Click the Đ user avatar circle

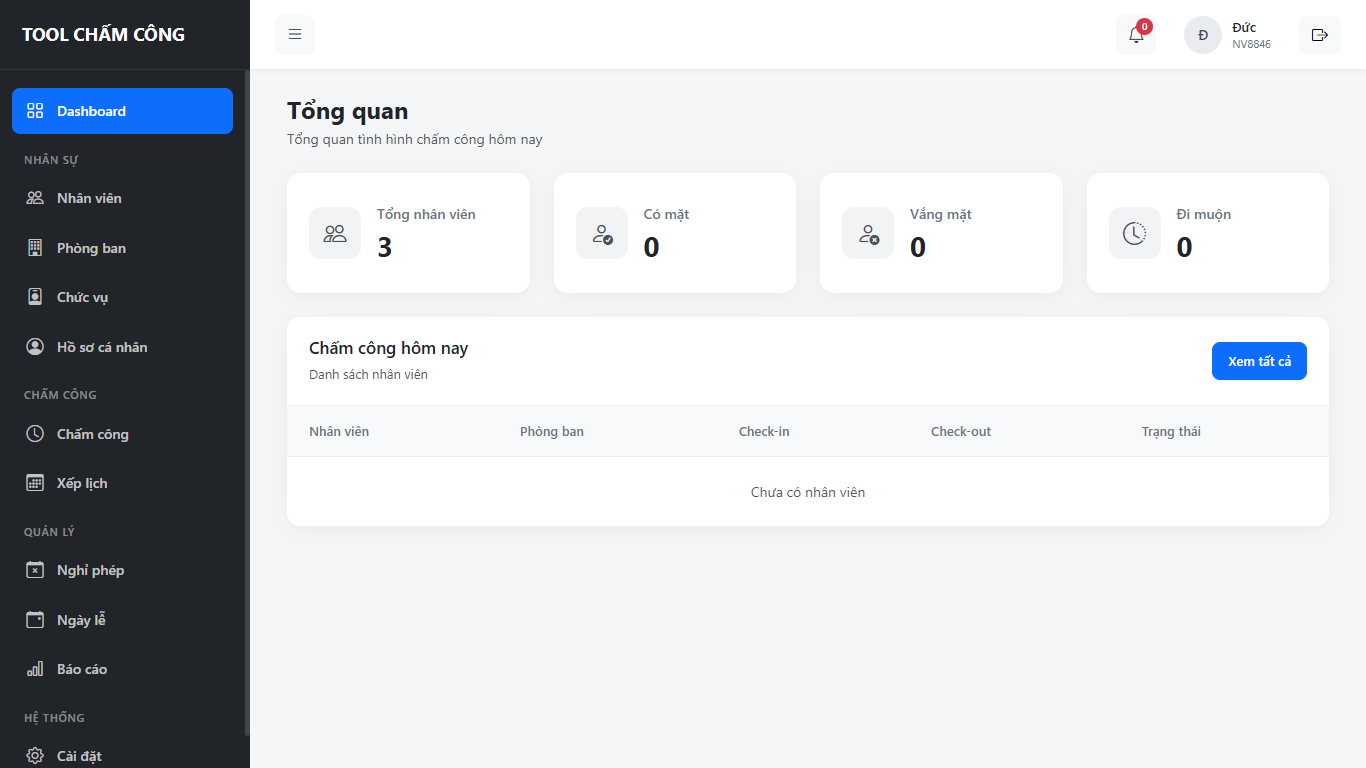(1203, 35)
